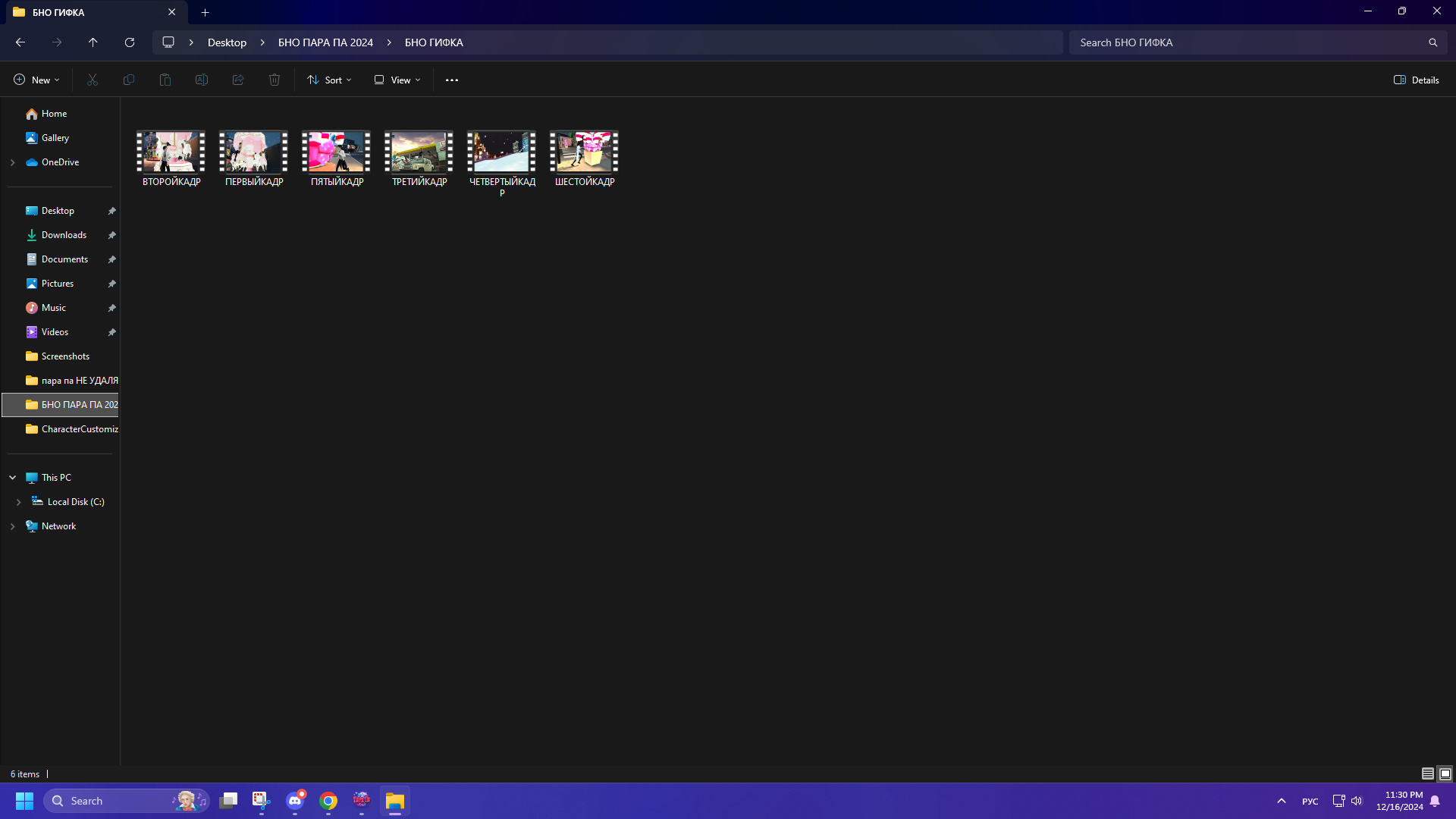Expand the OneDrive tree node

click(x=12, y=162)
